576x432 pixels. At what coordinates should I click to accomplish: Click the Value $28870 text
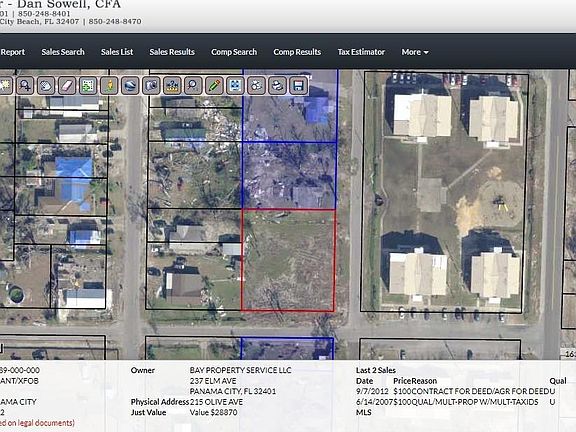click(x=213, y=413)
